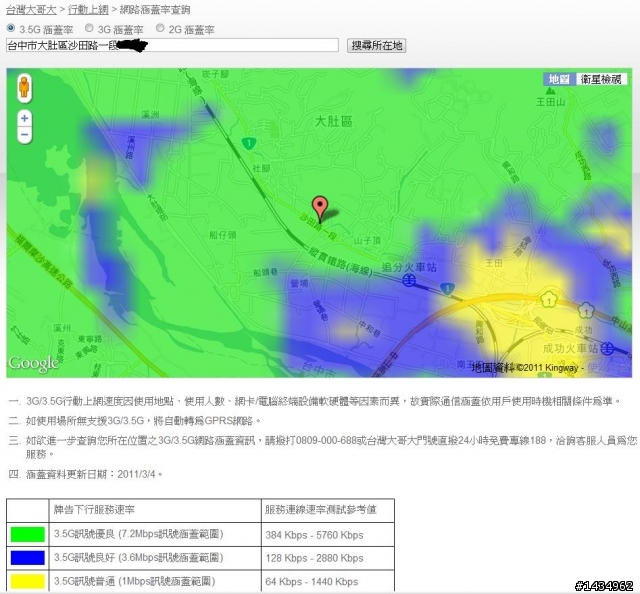Click the 王田 map label
640x594 pixels.
tap(493, 263)
